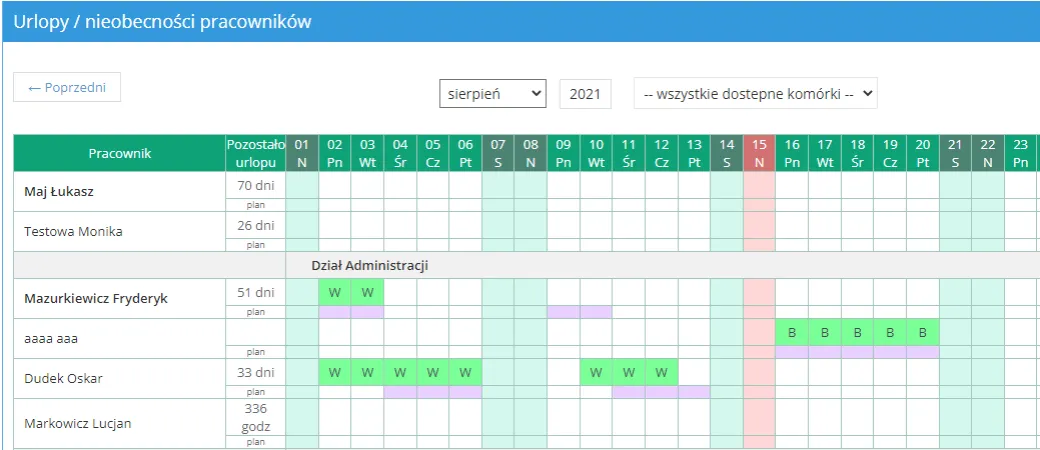Open the month dropdown showing sierpień
1040x450 pixels.
tap(493, 94)
